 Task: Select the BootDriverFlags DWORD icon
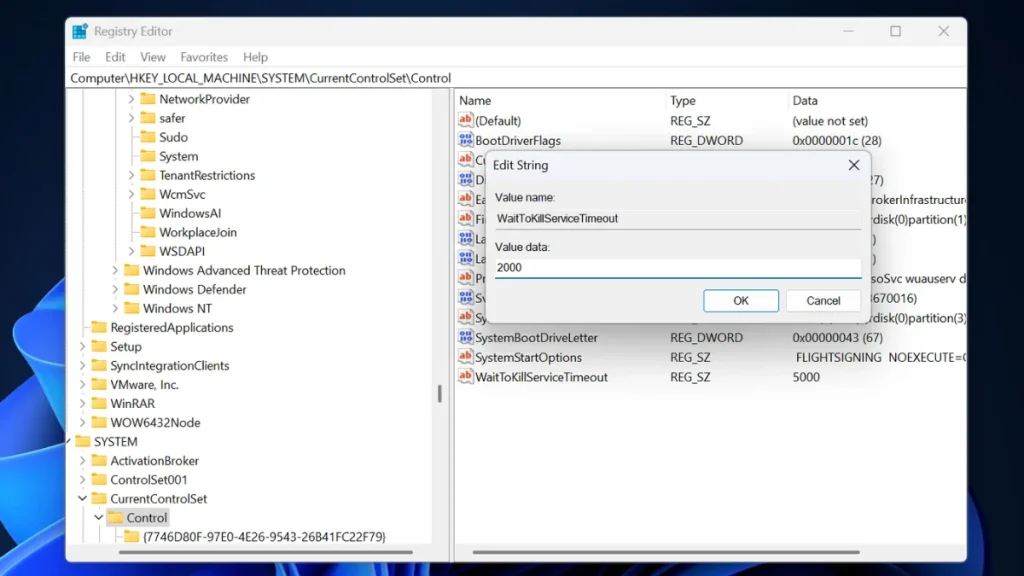click(465, 140)
